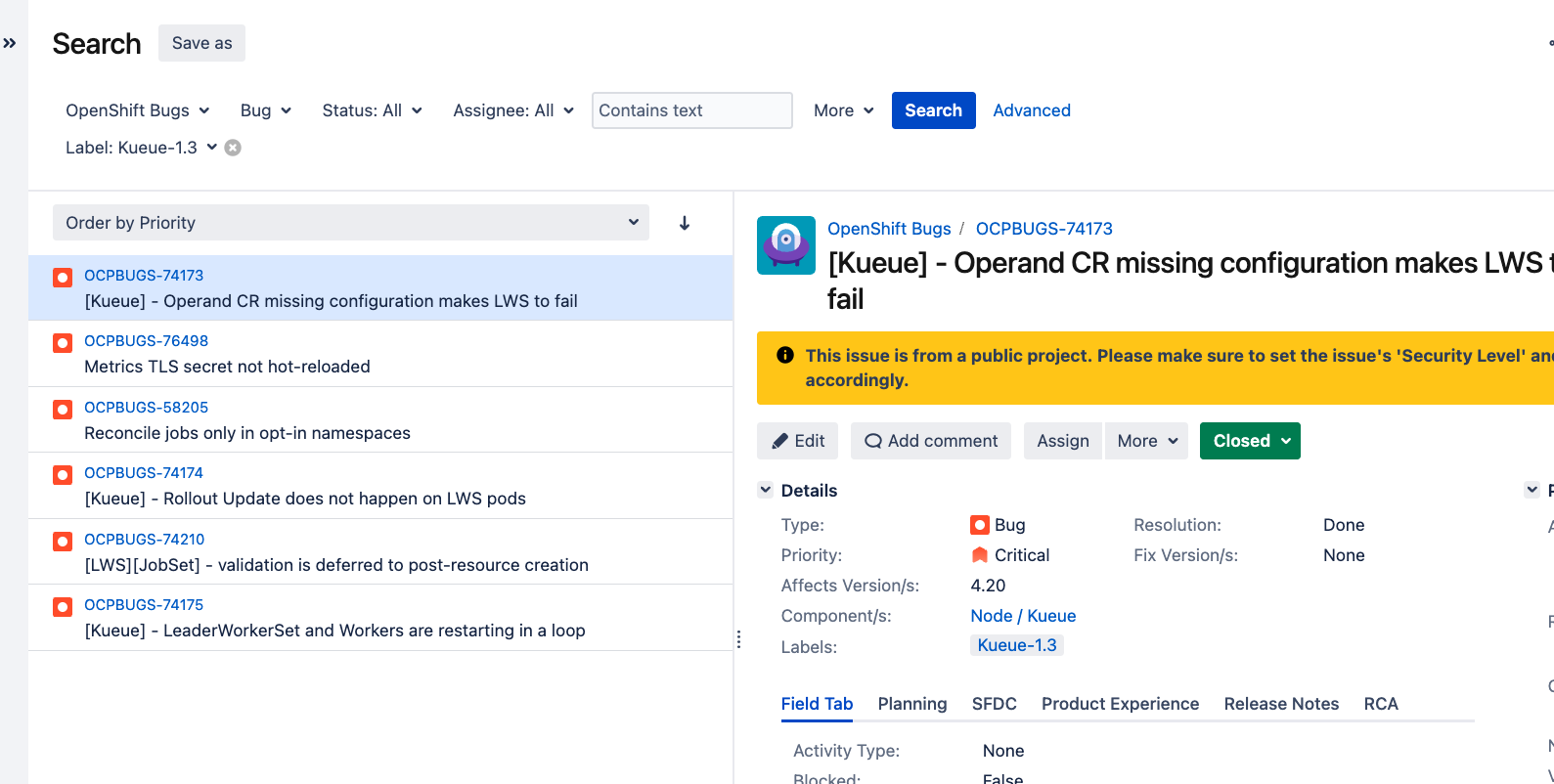Click the bug icon beside OCPBUGS-58205

tap(63, 410)
